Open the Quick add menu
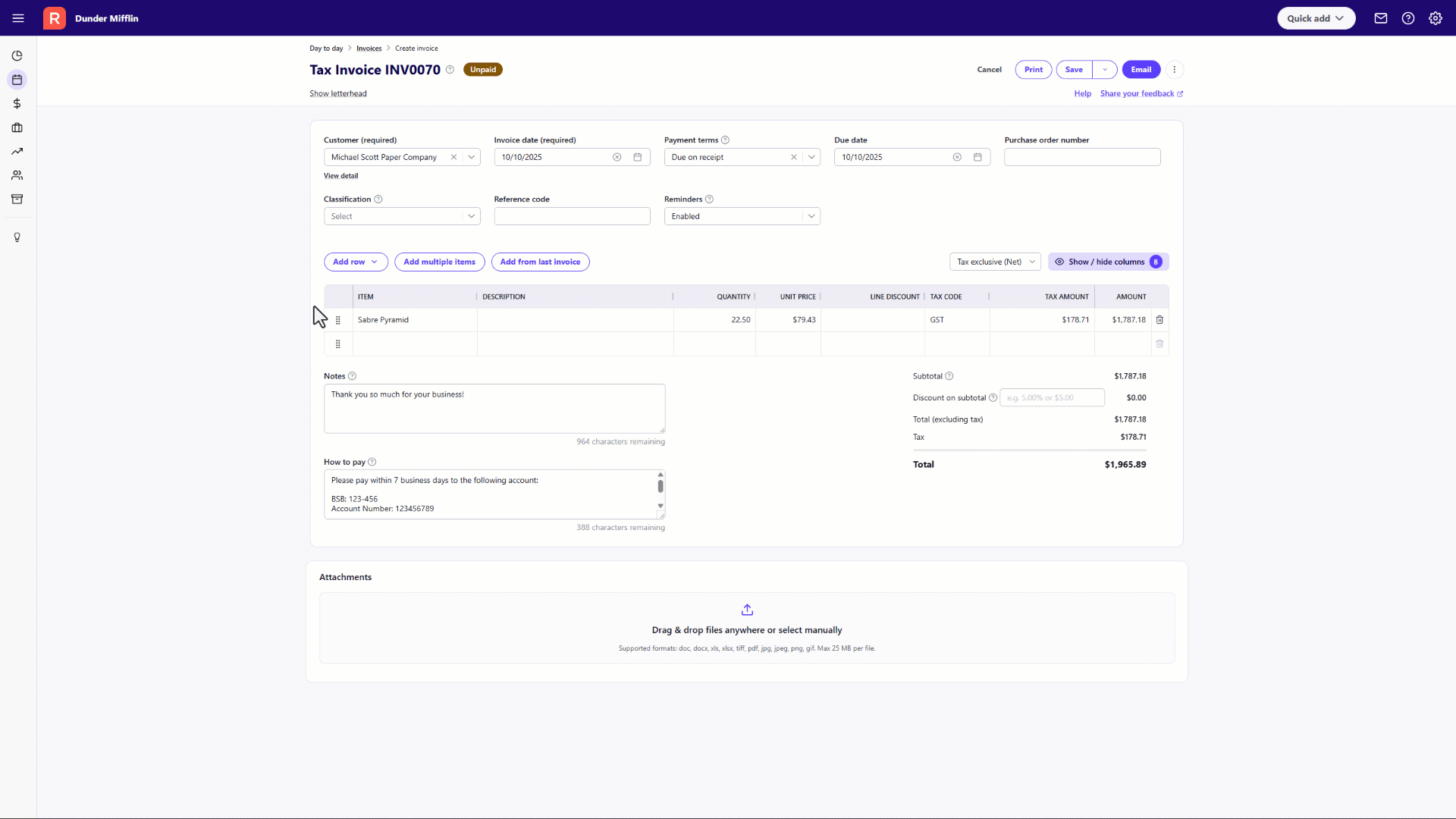This screenshot has width=1456, height=819. click(1316, 18)
